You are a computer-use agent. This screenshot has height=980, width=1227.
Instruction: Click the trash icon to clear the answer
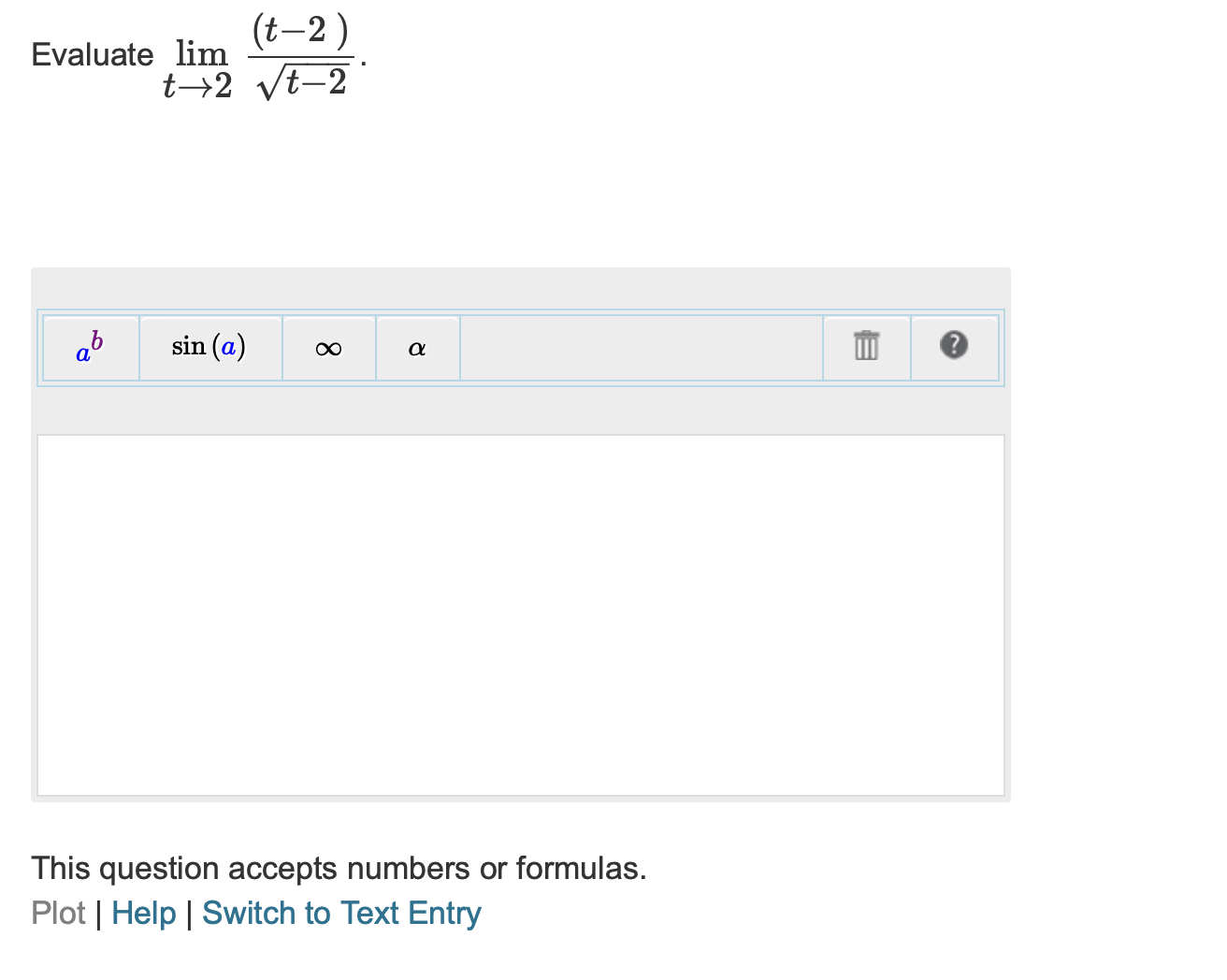click(865, 347)
